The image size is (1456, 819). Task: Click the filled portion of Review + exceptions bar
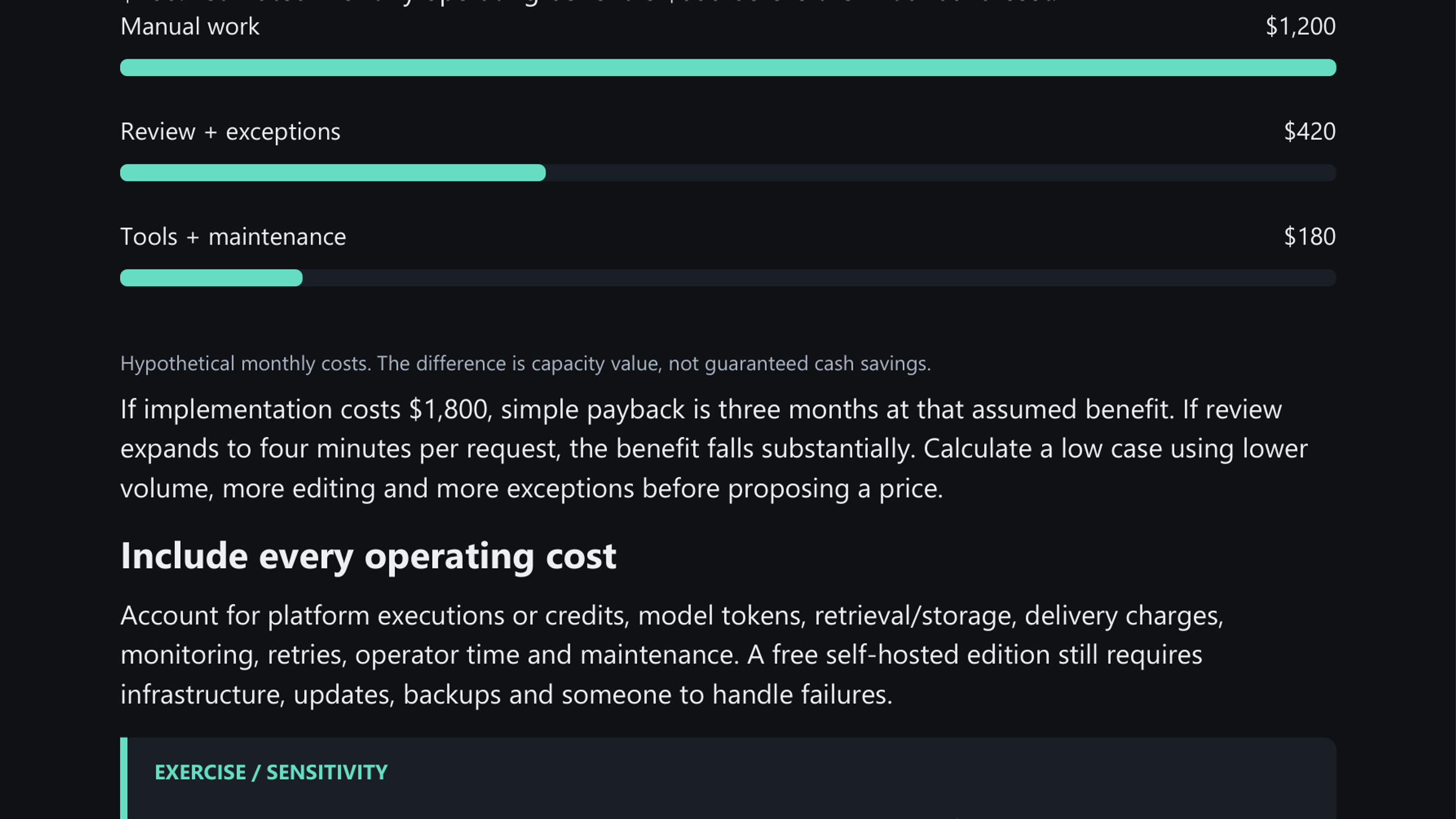tap(333, 172)
